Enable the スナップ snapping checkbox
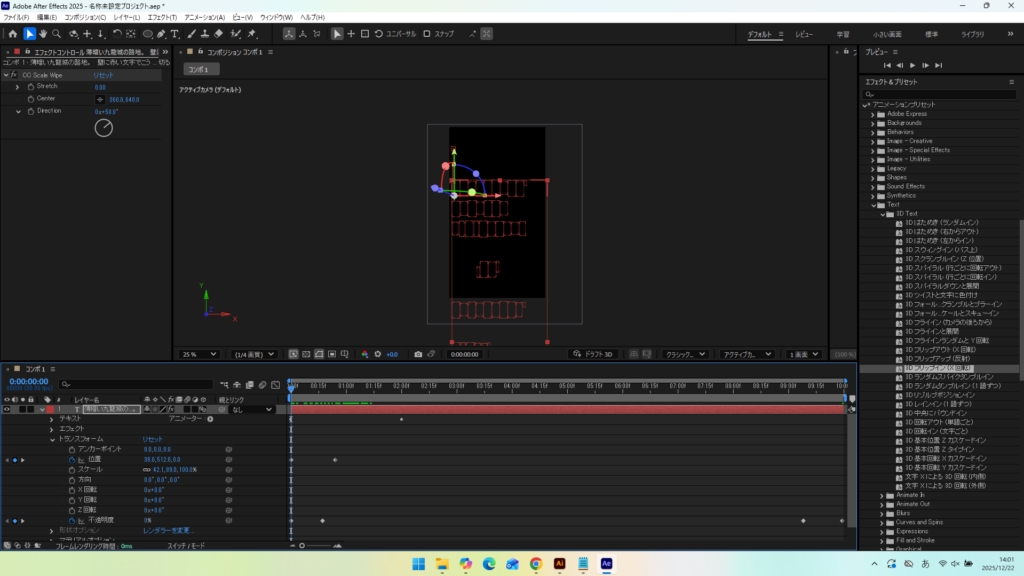The height and width of the screenshot is (576, 1024). click(427, 34)
